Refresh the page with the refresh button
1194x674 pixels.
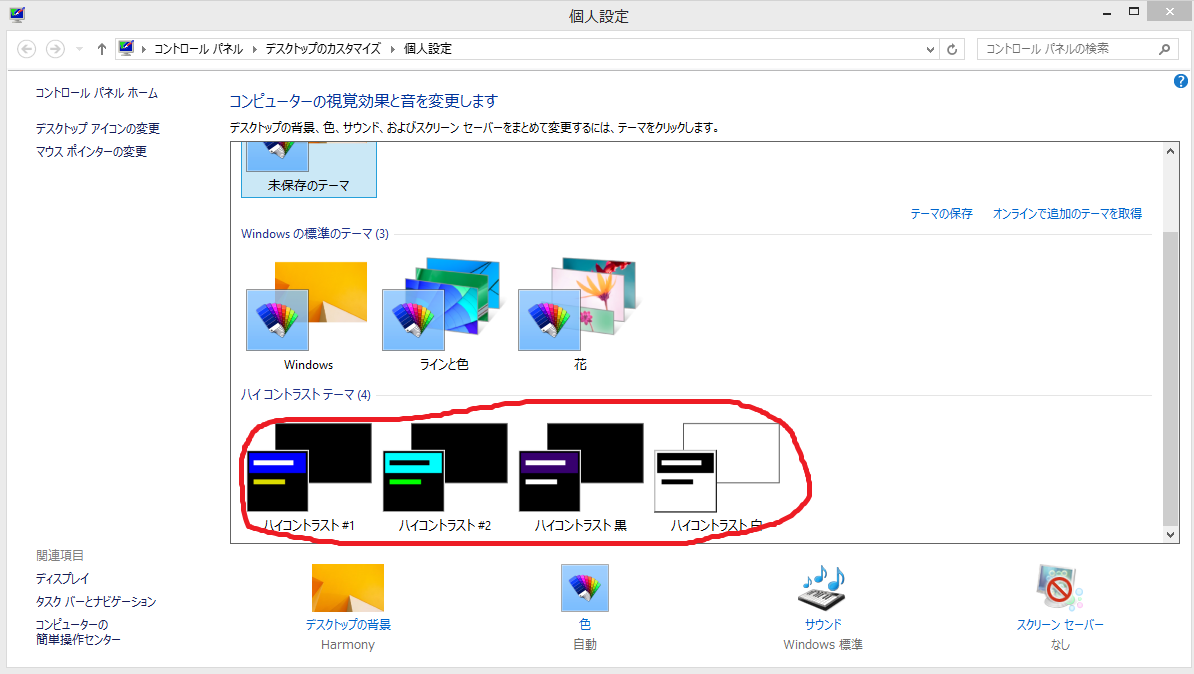[x=952, y=50]
